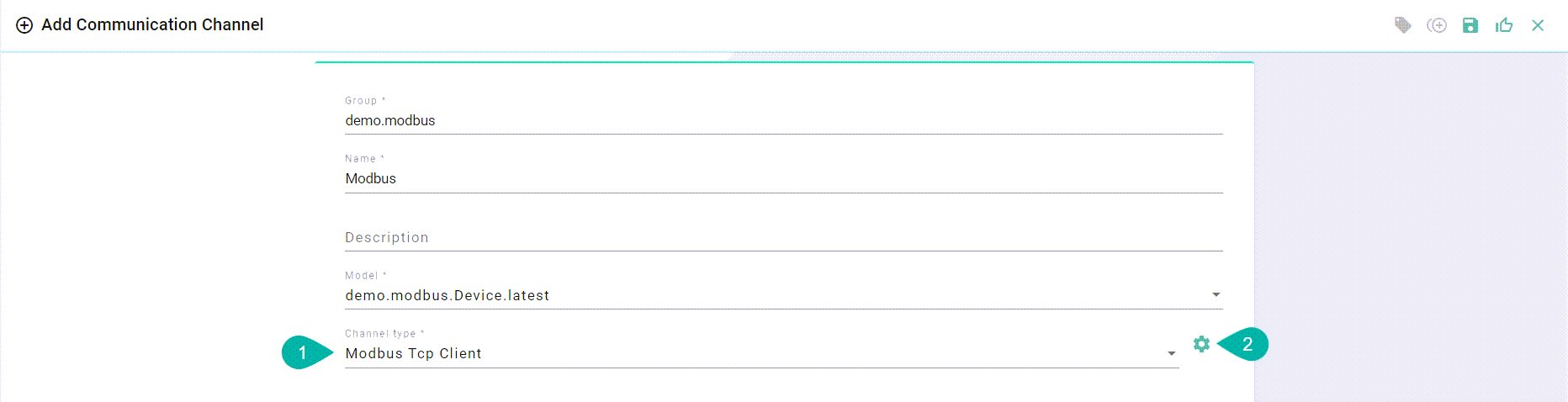Image resolution: width=1568 pixels, height=402 pixels.
Task: Click the Model field label
Action: click(362, 276)
